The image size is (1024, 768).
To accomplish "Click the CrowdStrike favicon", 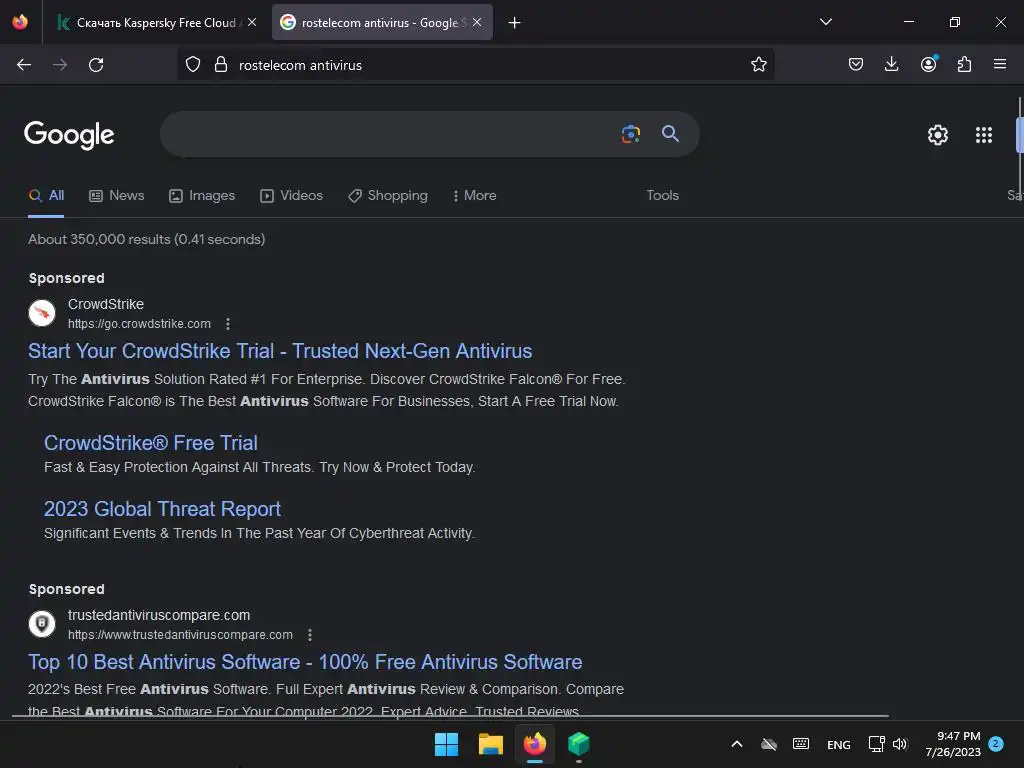I will [42, 313].
